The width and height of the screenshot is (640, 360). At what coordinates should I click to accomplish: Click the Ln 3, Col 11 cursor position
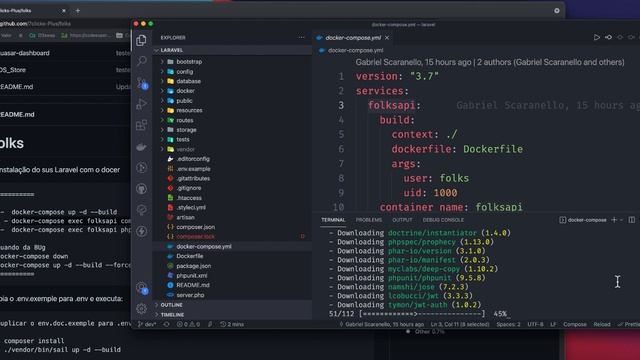460,324
